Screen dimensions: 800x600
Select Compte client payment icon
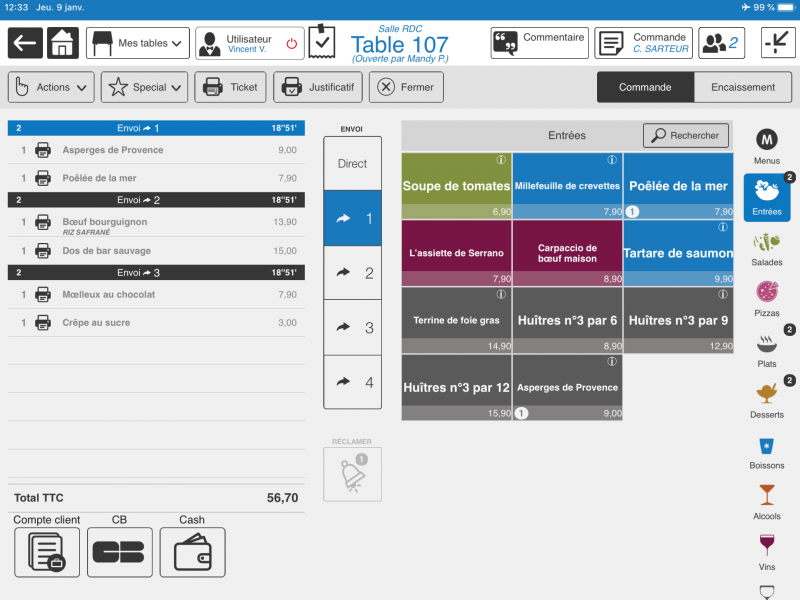coord(46,552)
